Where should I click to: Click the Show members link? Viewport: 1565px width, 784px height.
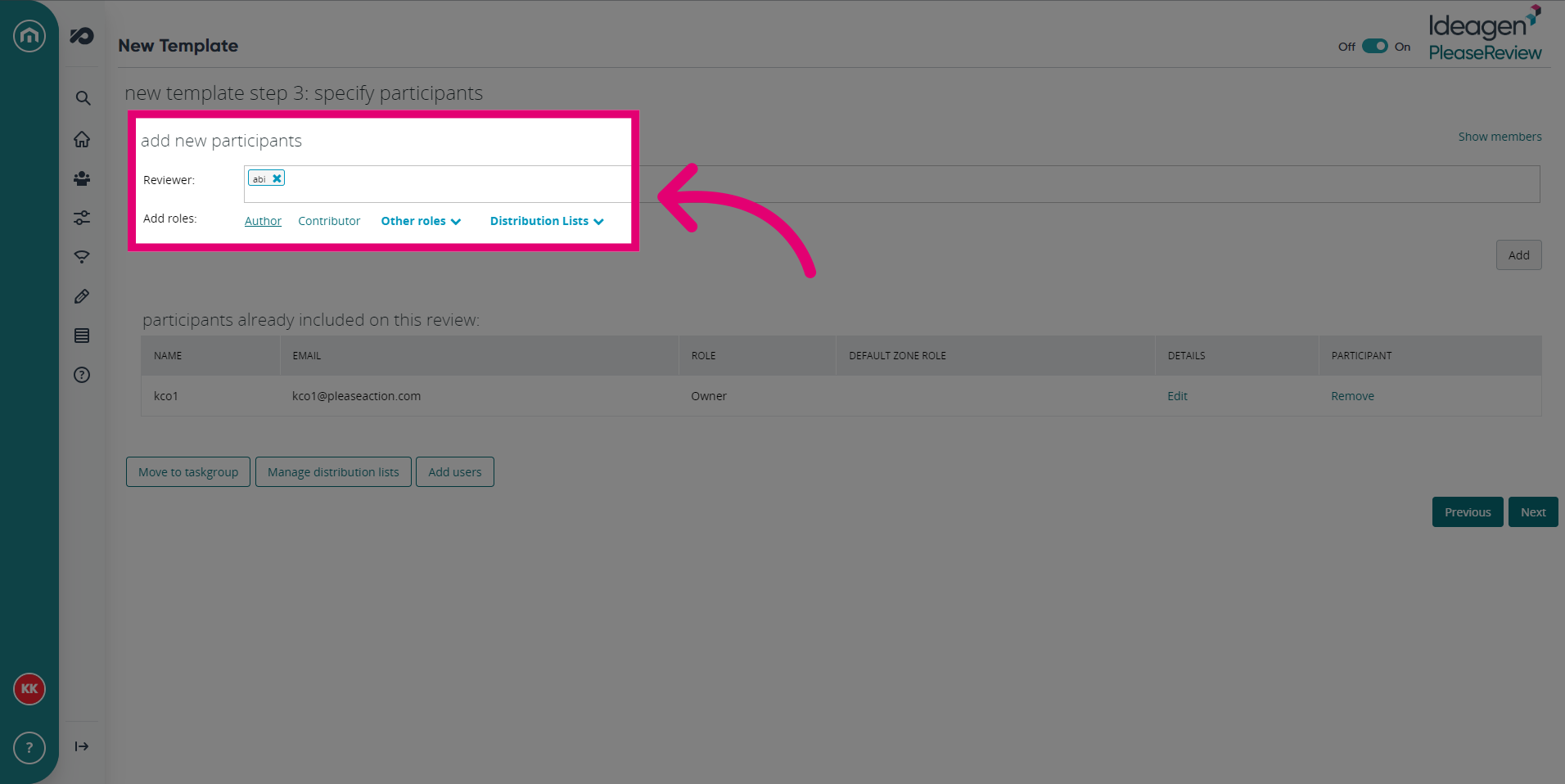1500,137
